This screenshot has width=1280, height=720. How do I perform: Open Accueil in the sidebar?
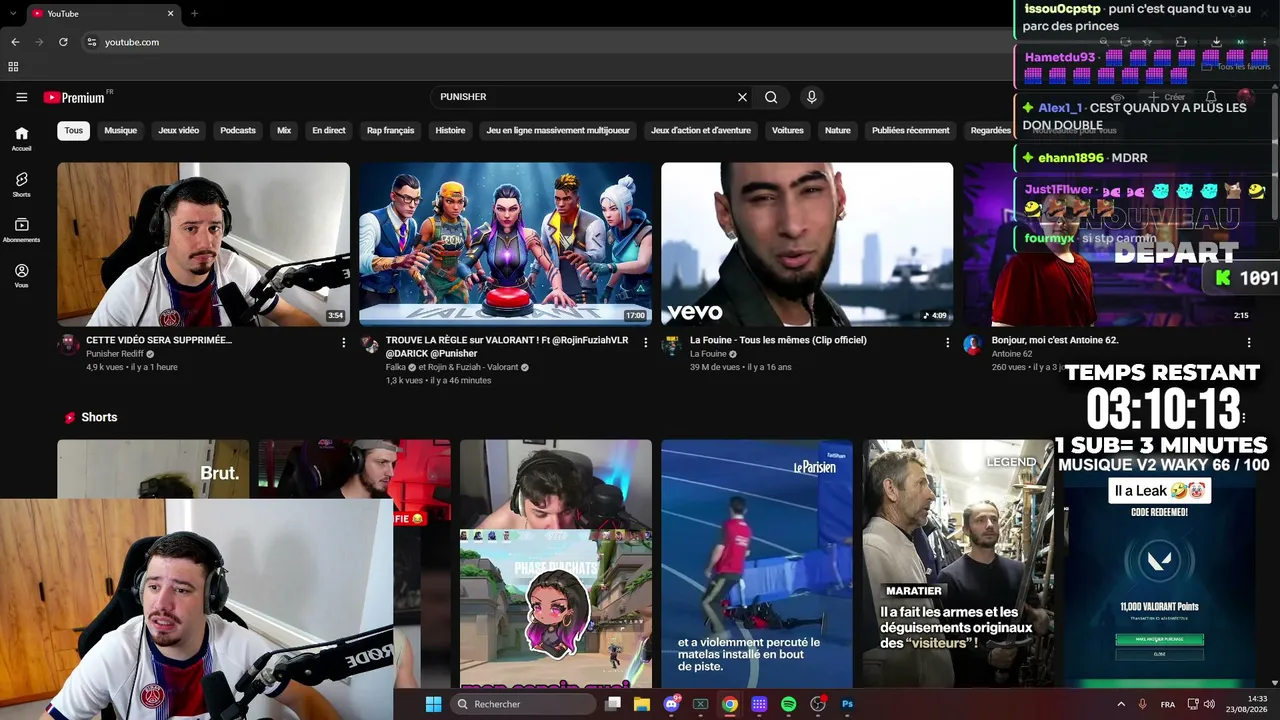pos(21,138)
